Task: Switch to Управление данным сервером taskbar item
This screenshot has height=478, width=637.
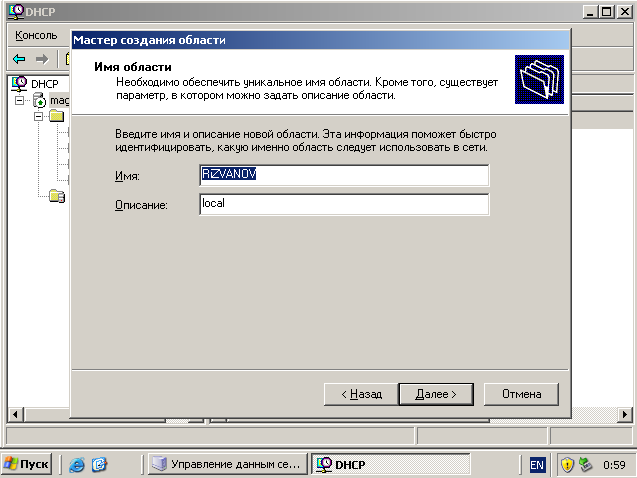Action: coord(227,464)
